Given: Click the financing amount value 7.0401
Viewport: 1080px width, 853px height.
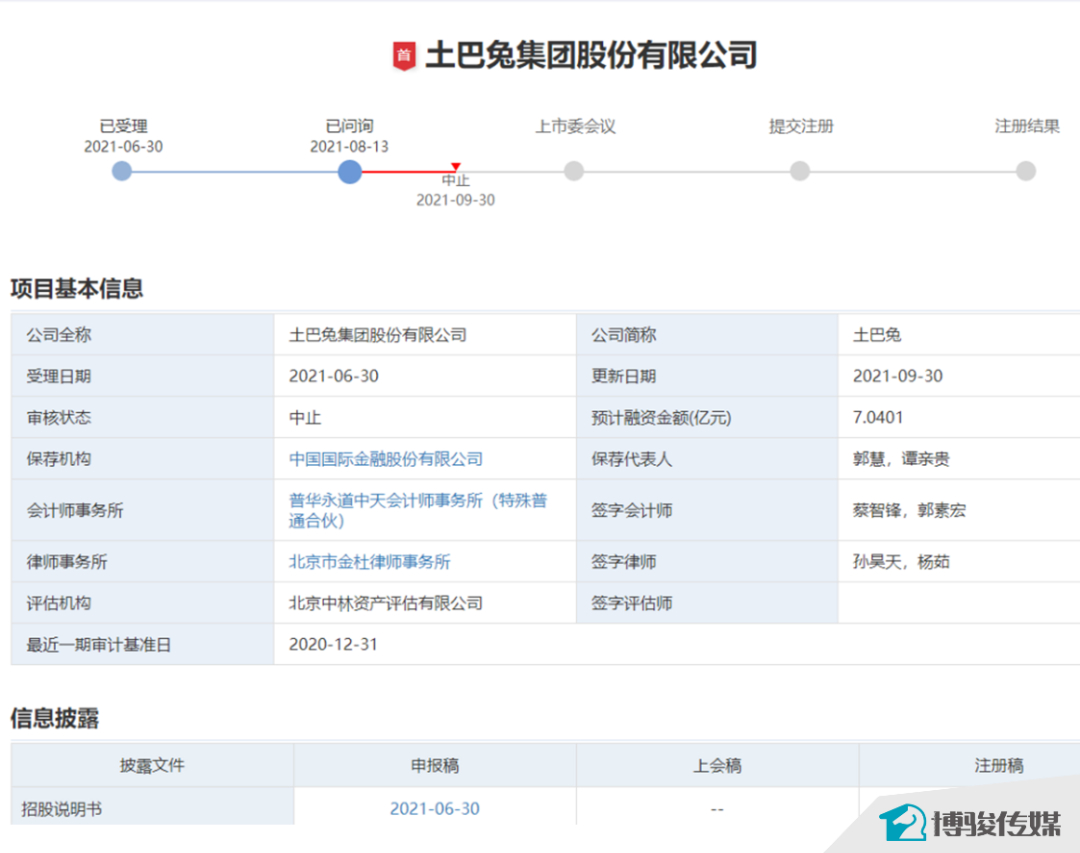Looking at the screenshot, I should pos(878,418).
